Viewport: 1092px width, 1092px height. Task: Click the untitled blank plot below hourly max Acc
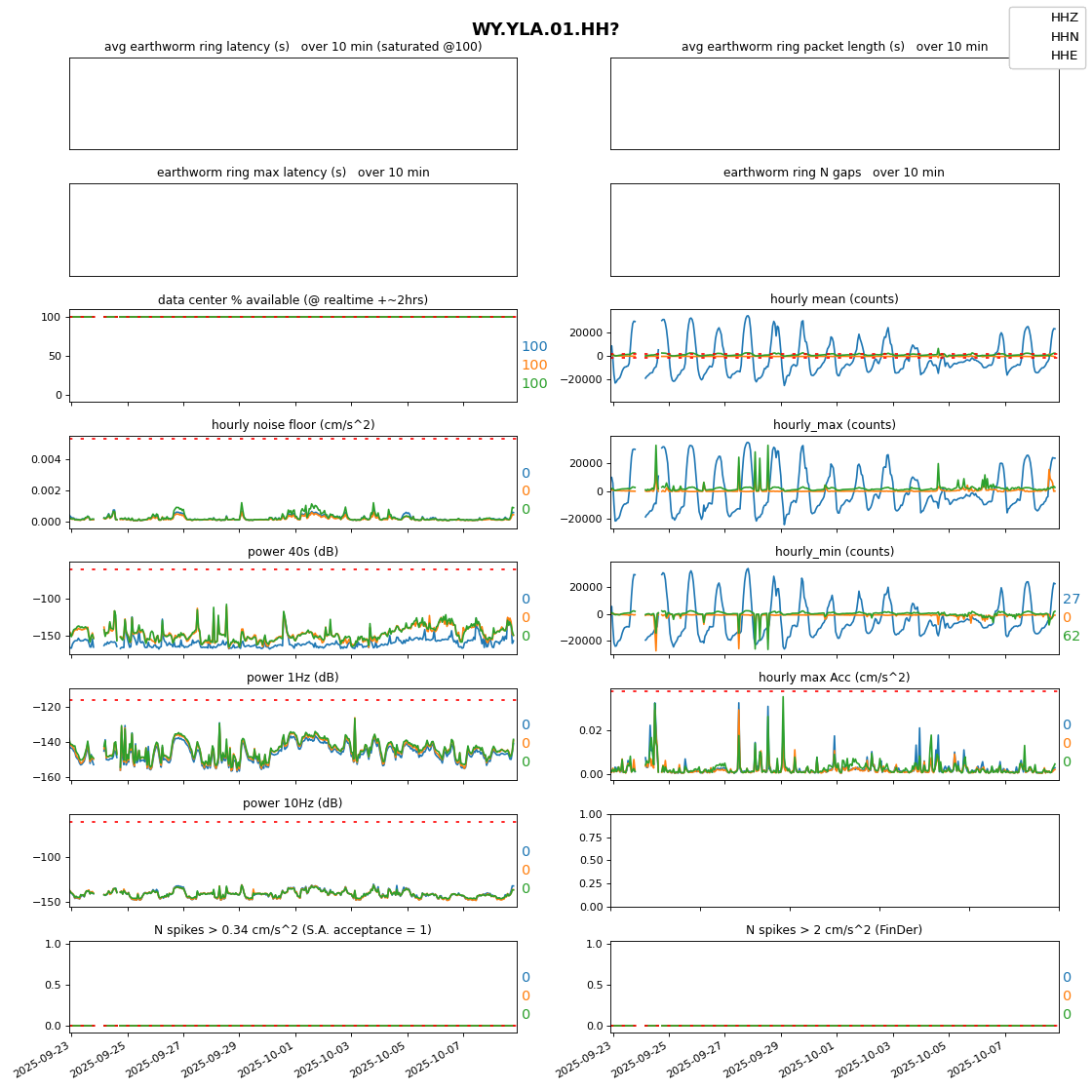point(835,860)
